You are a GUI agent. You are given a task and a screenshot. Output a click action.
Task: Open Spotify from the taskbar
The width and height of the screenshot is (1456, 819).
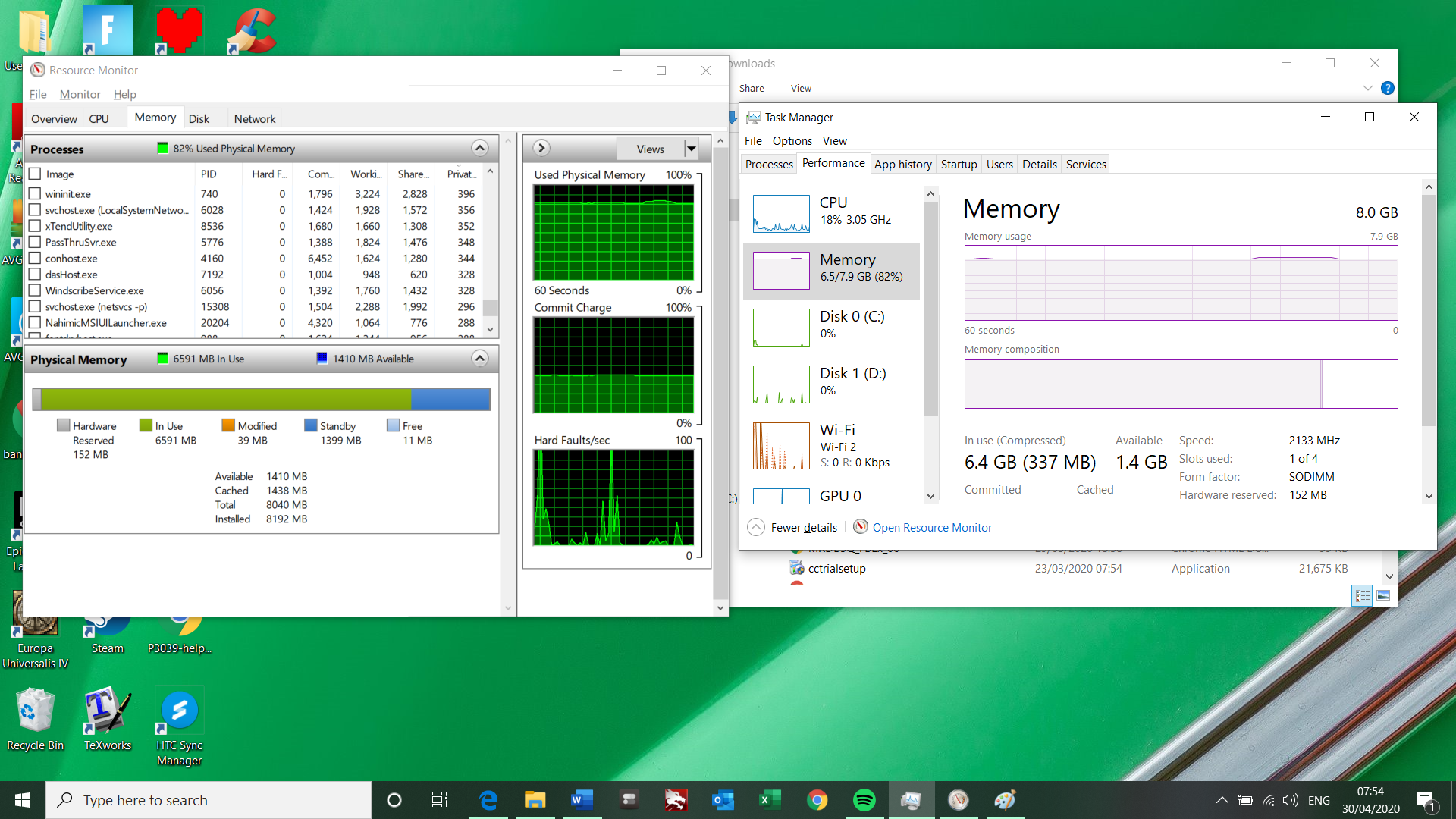click(864, 800)
